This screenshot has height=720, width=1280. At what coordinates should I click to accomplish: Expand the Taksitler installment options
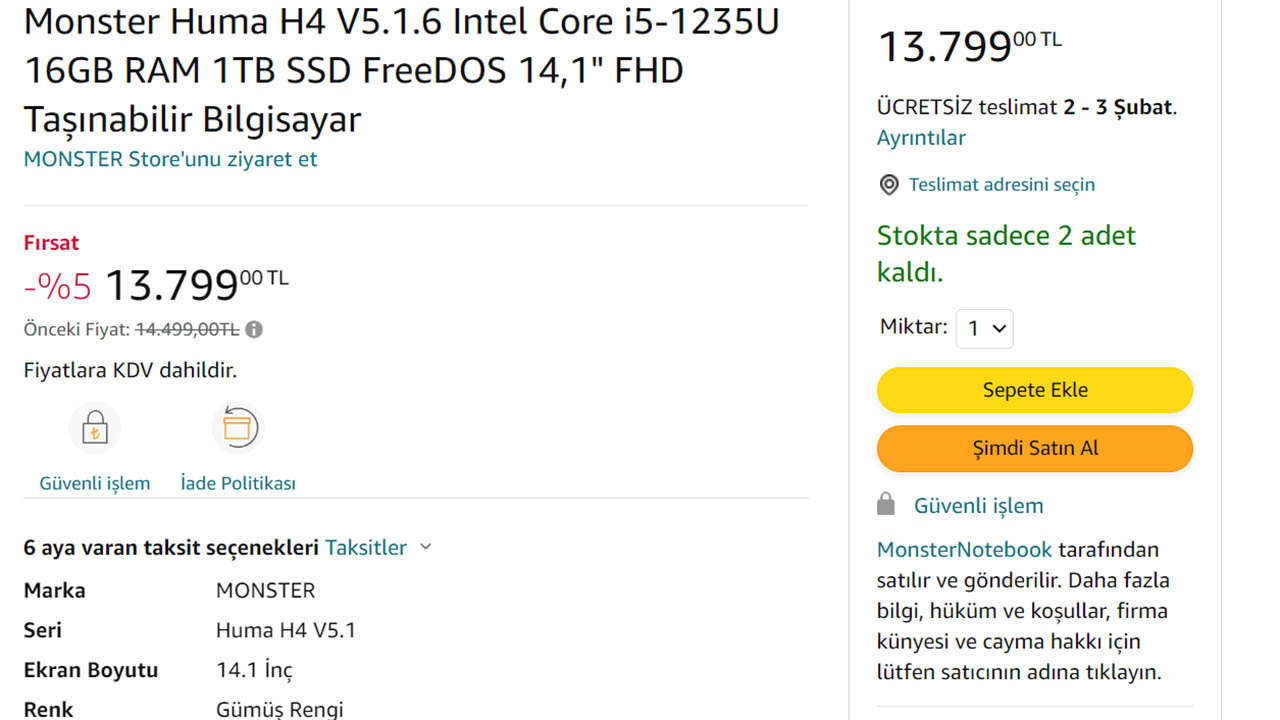366,547
